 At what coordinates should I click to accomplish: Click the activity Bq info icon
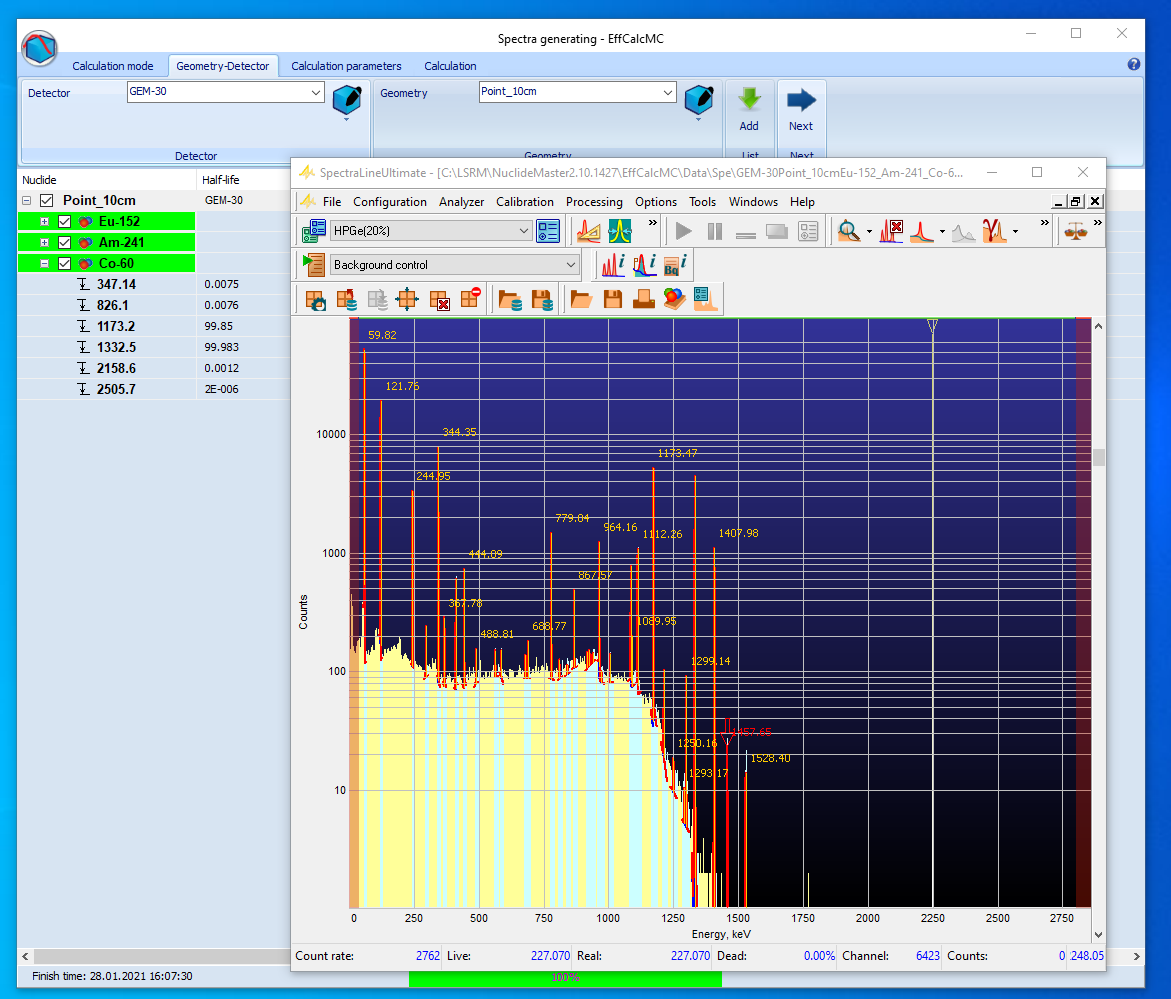[674, 265]
